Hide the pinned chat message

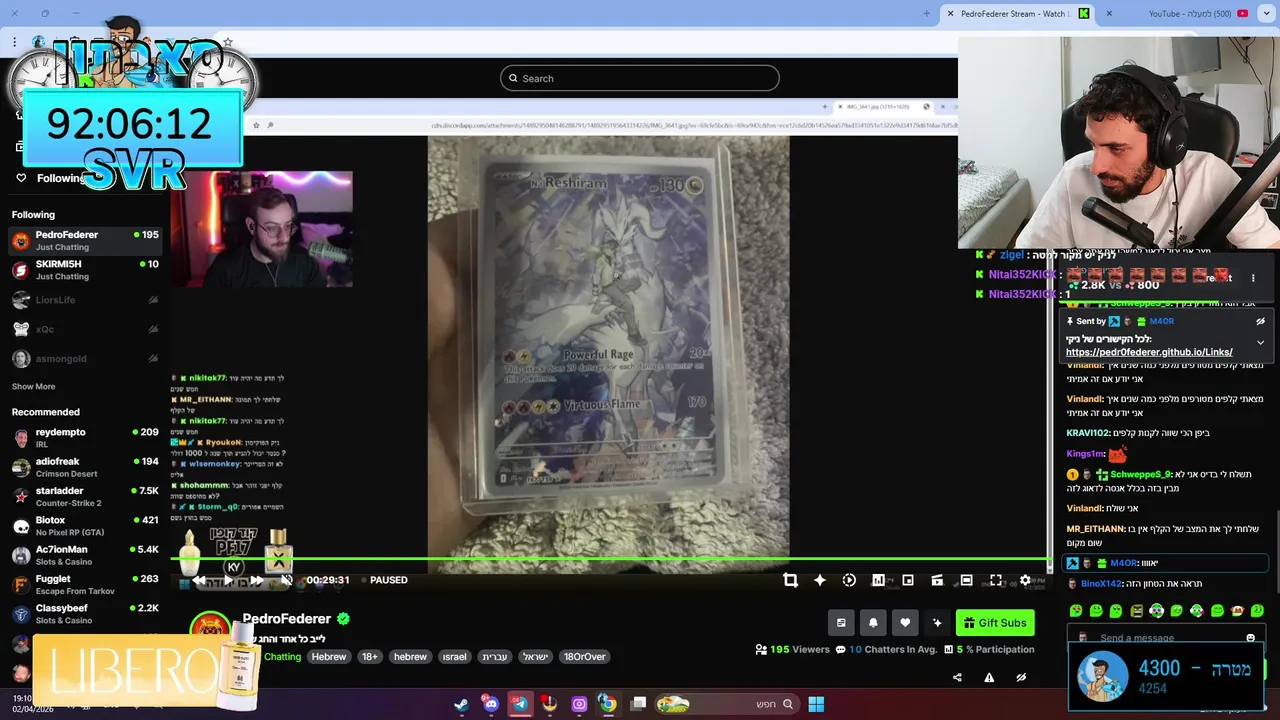click(1260, 321)
